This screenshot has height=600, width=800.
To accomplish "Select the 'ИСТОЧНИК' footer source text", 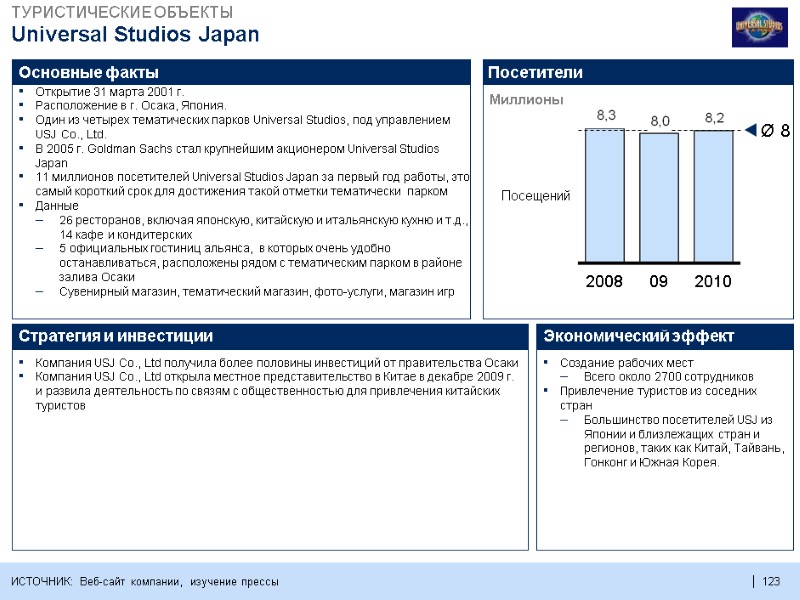I will tap(145, 582).
